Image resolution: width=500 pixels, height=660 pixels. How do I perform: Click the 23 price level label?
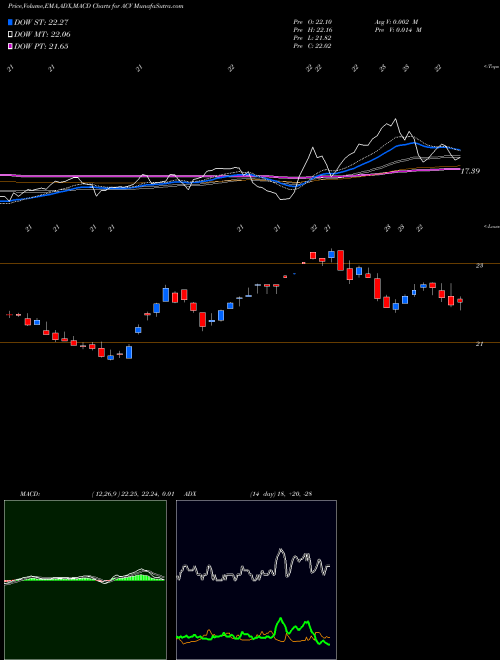point(479,265)
